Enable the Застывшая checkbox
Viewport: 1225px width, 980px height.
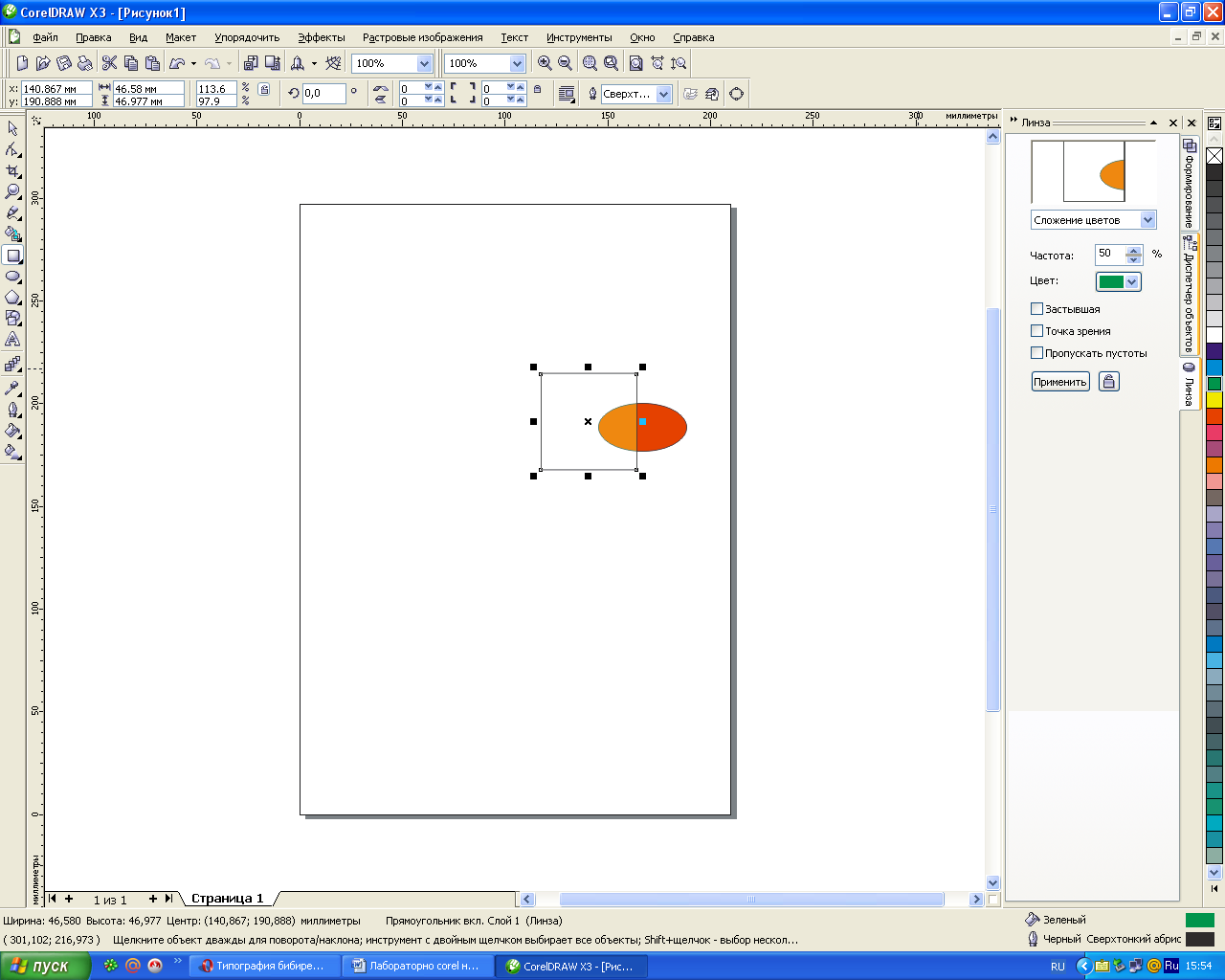[1036, 309]
